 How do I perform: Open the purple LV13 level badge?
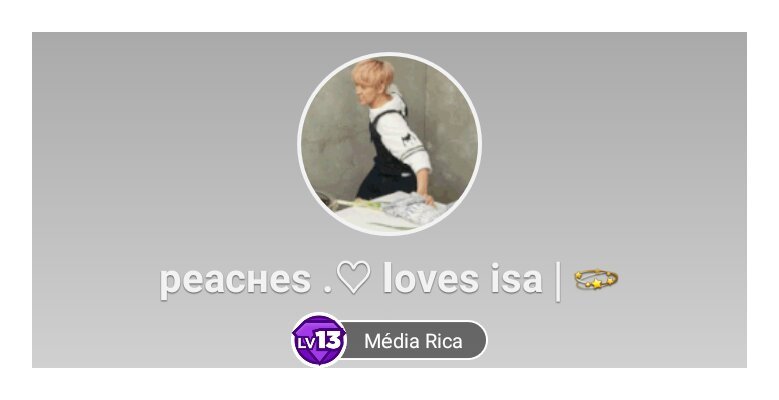[319, 340]
